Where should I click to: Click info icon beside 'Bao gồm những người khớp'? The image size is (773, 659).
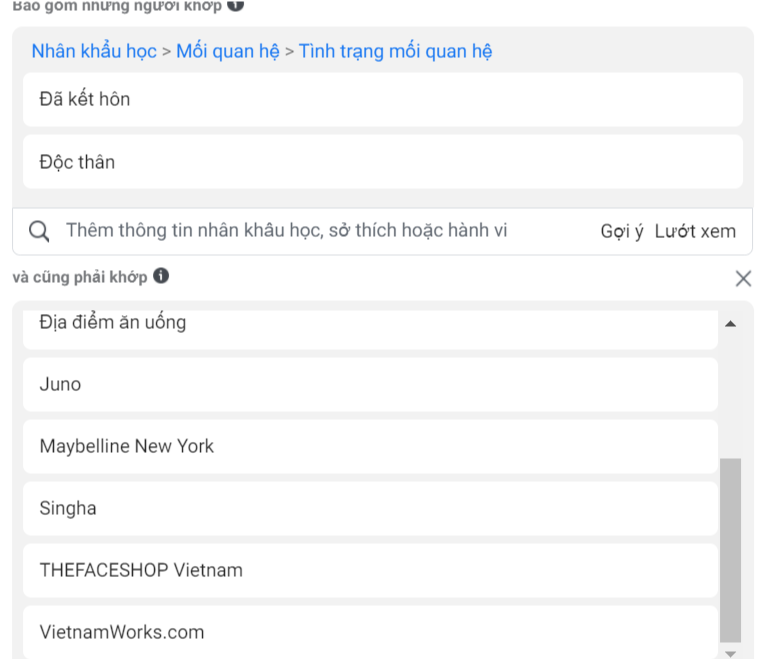coord(235,5)
